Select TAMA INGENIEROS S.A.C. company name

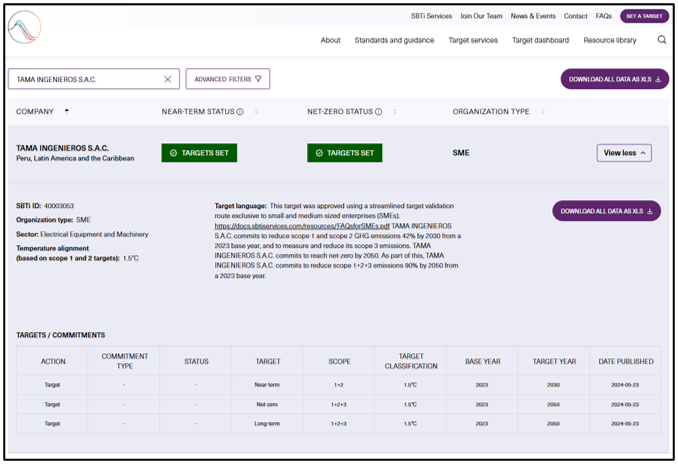62,148
